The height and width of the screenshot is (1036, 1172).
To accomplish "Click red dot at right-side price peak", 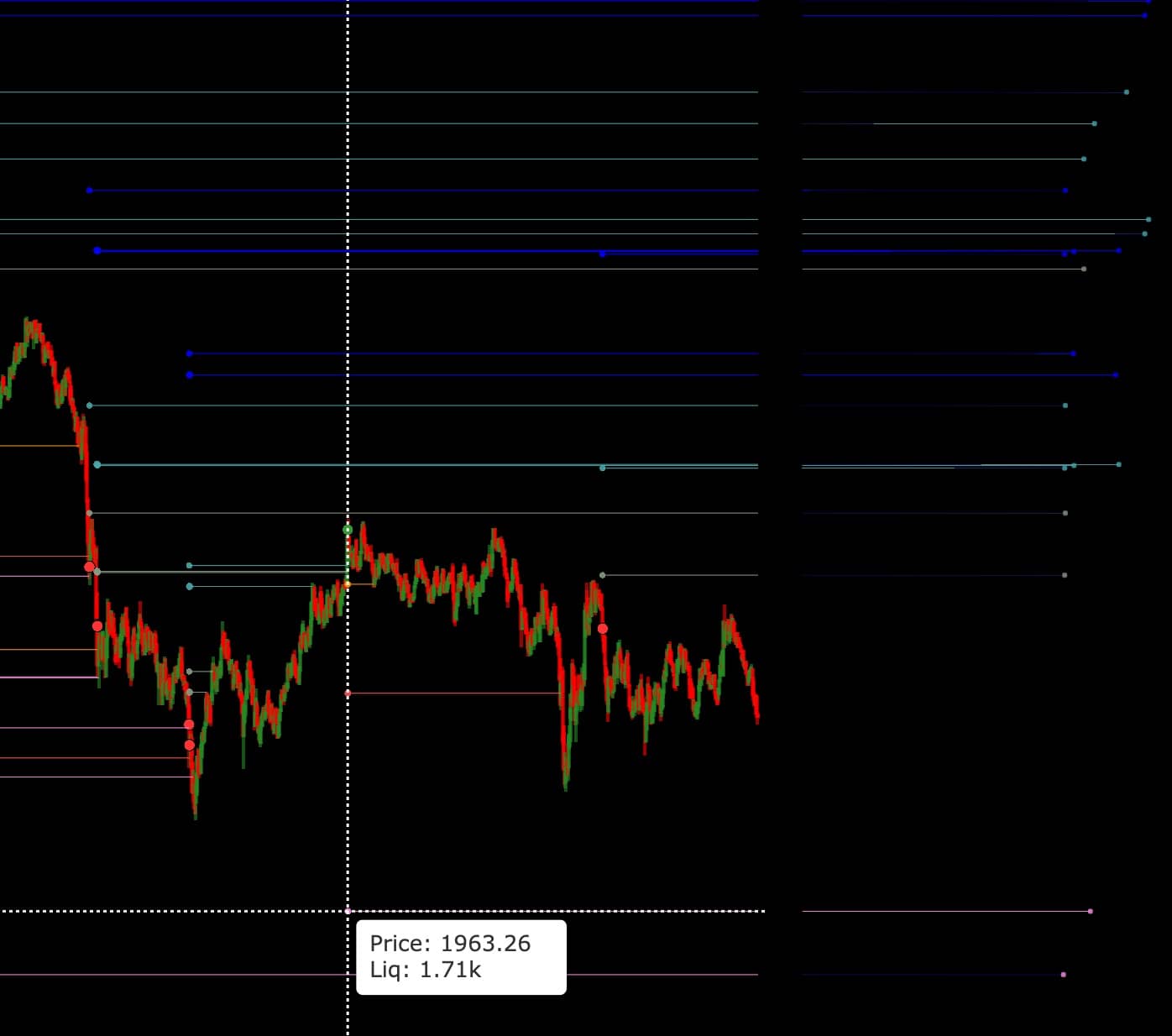I will (602, 628).
